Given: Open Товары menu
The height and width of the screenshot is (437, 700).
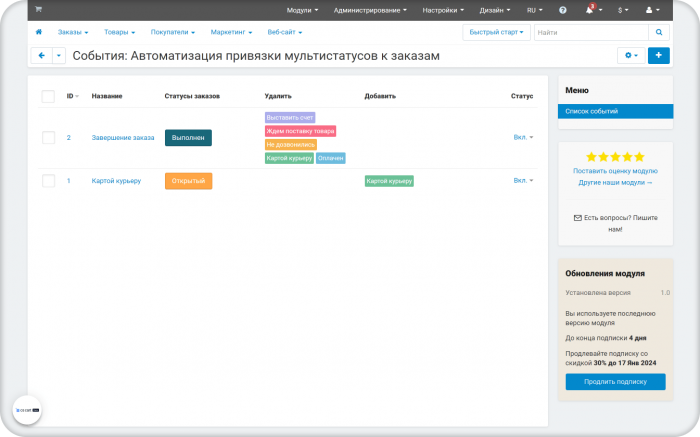Looking at the screenshot, I should tap(119, 32).
